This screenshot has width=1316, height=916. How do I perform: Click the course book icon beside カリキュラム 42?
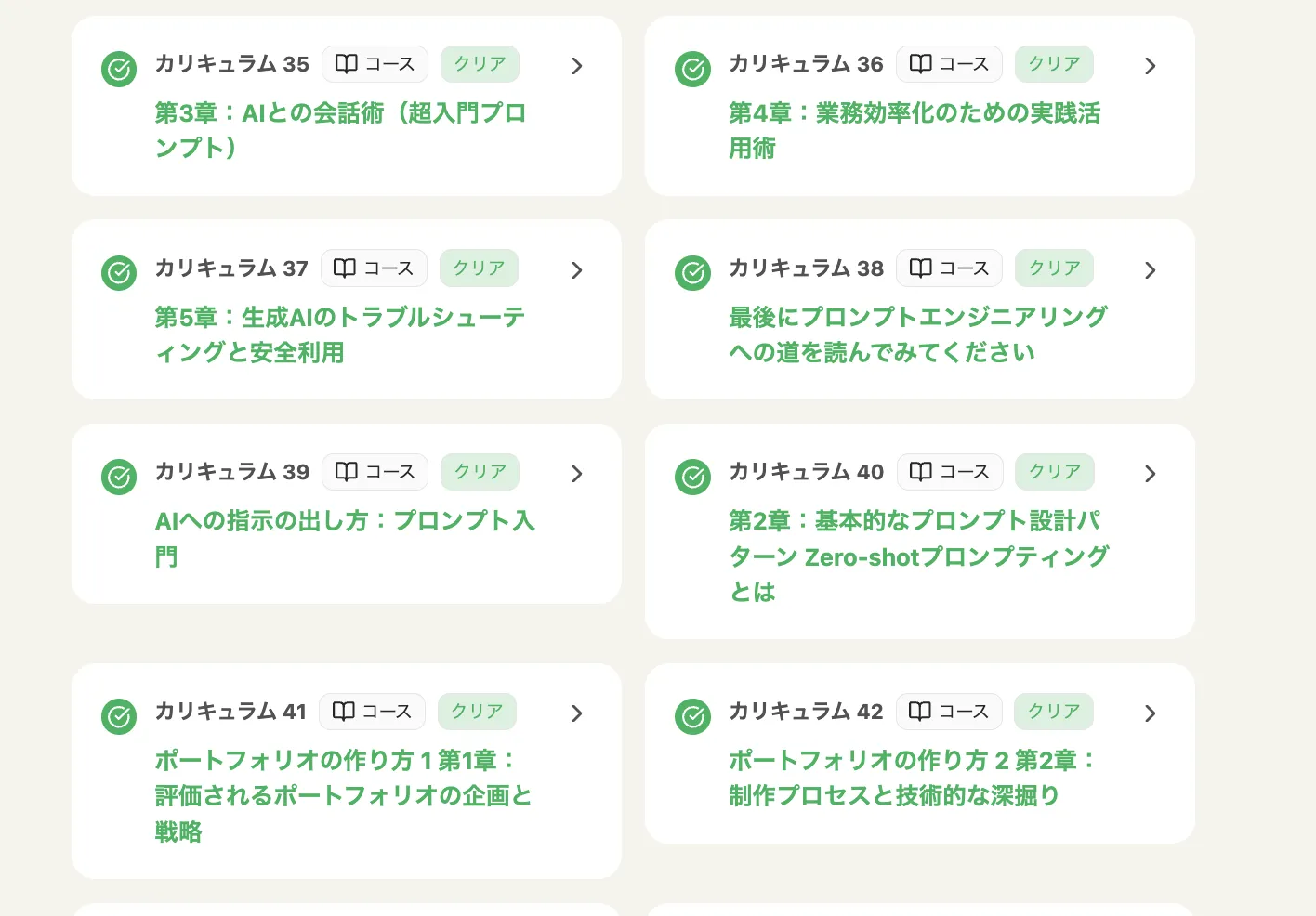pyautogui.click(x=920, y=711)
